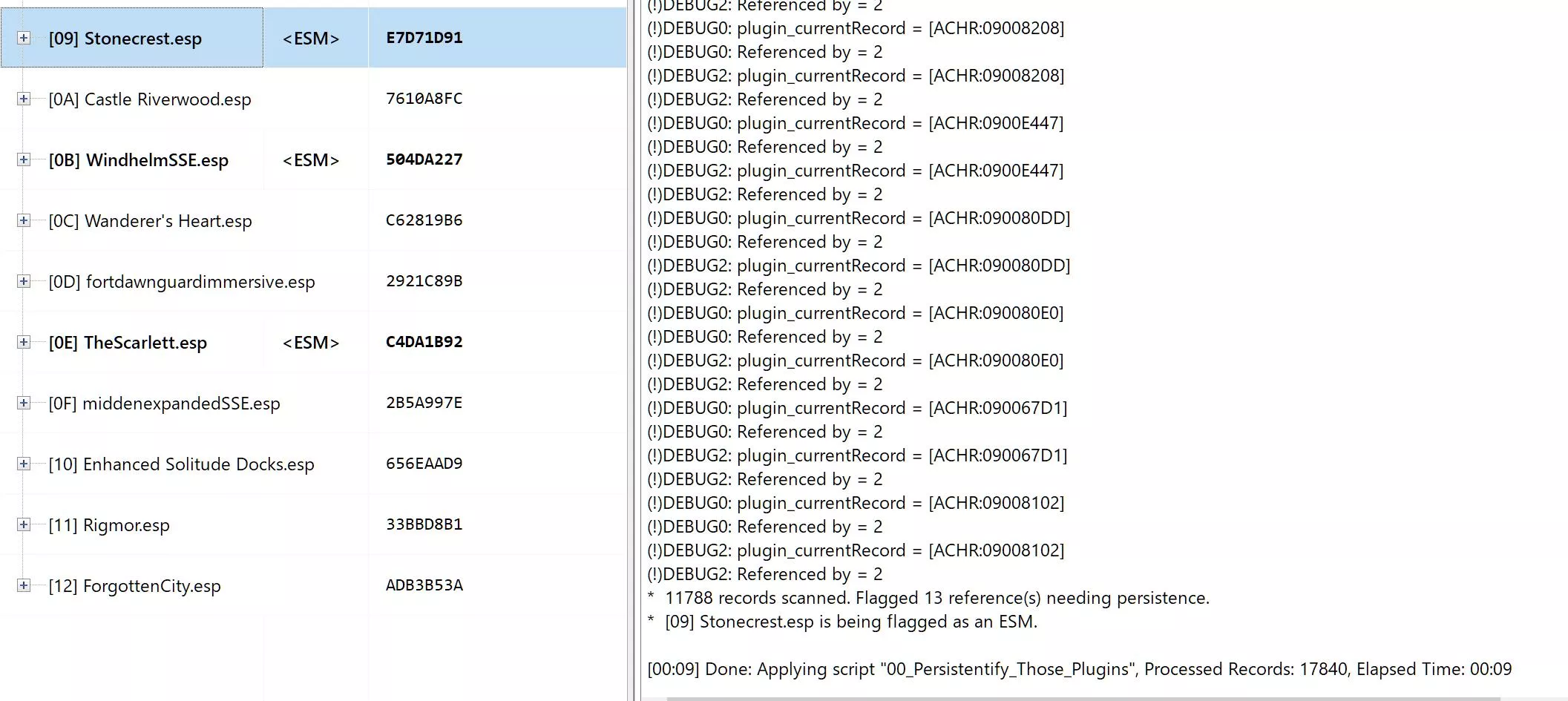
Task: Click the <ESM> flag of TheScarlett.esp
Action: (x=311, y=343)
